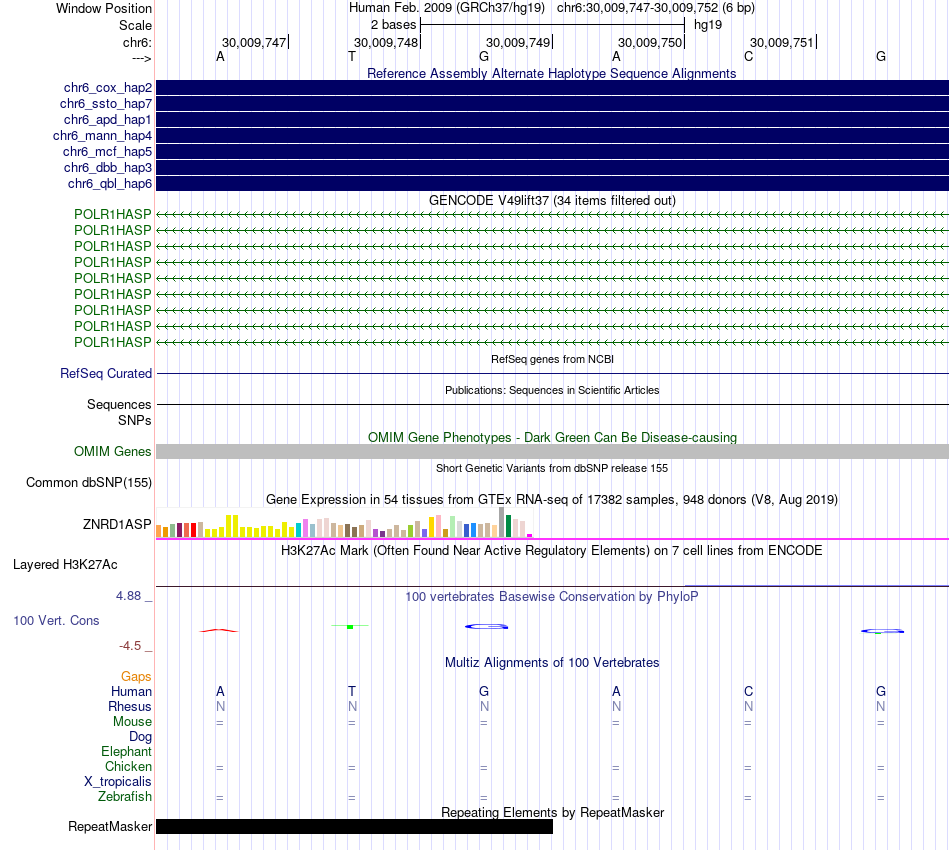
Task: Open chr6_qbl_hap6 haplotype label
Action: tap(110, 184)
